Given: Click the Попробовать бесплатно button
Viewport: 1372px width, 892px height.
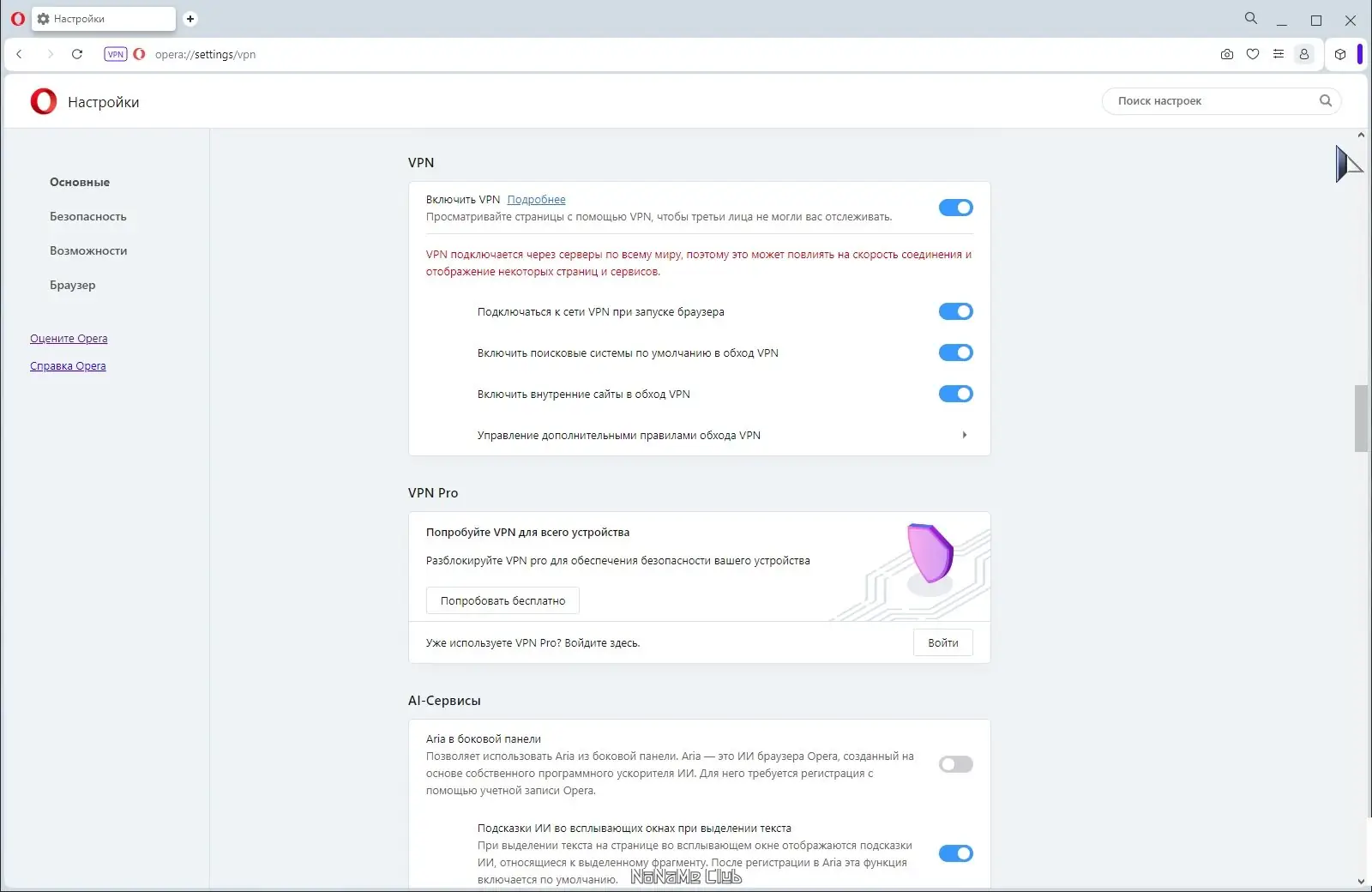Looking at the screenshot, I should (502, 600).
